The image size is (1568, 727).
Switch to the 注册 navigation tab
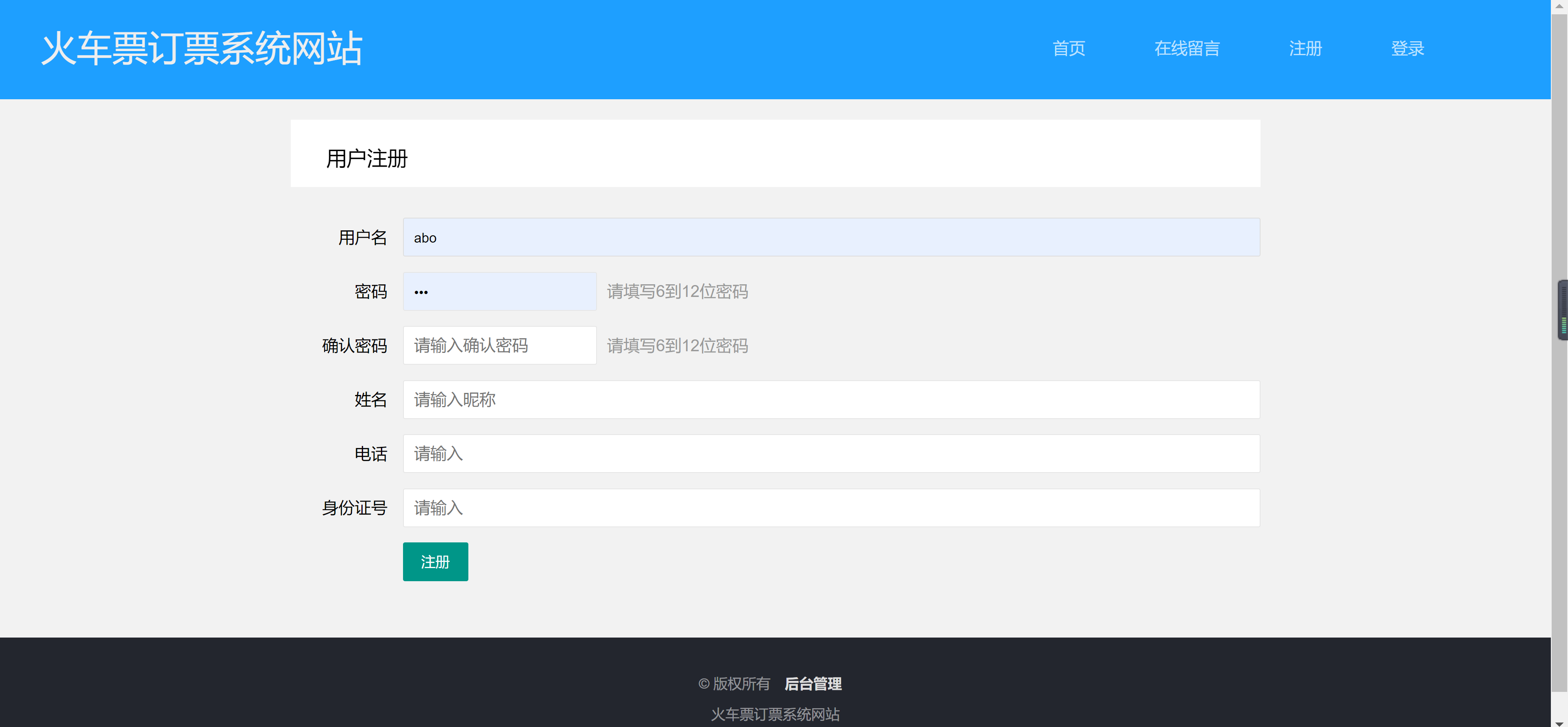1305,49
